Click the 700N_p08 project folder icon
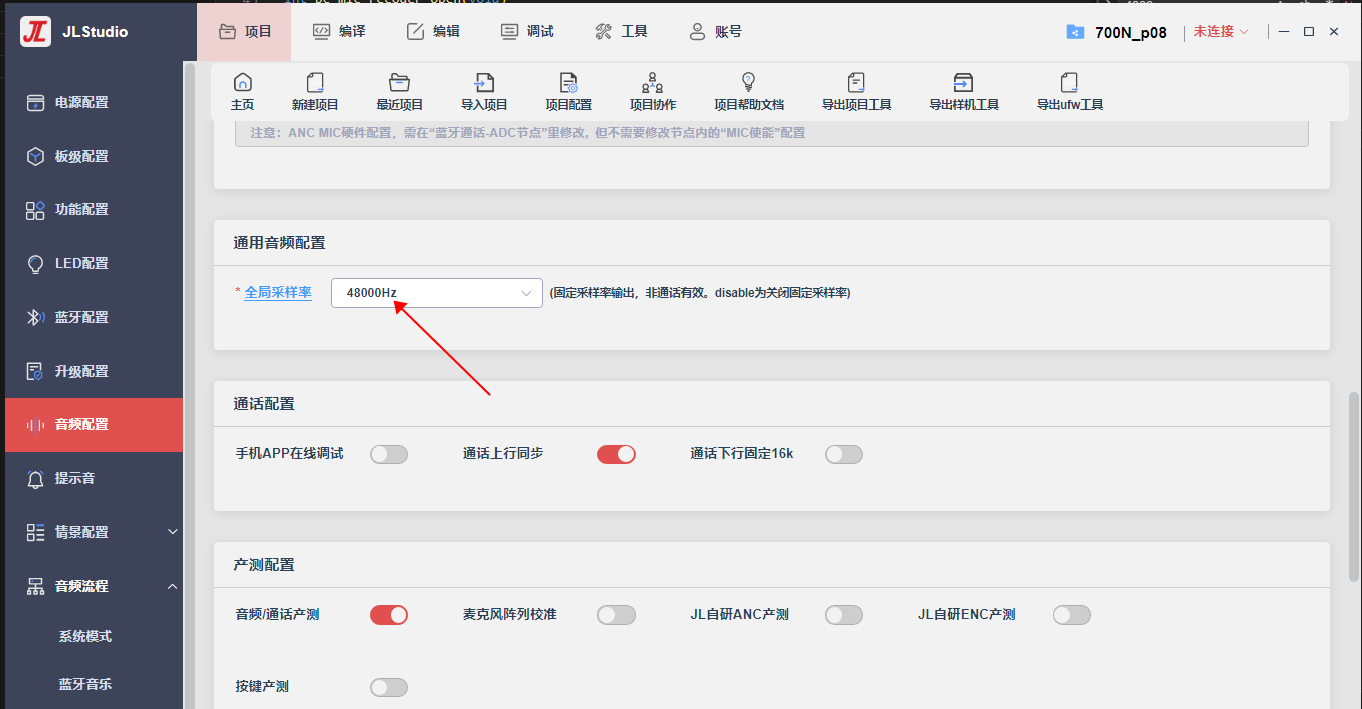1362x709 pixels. [1074, 32]
